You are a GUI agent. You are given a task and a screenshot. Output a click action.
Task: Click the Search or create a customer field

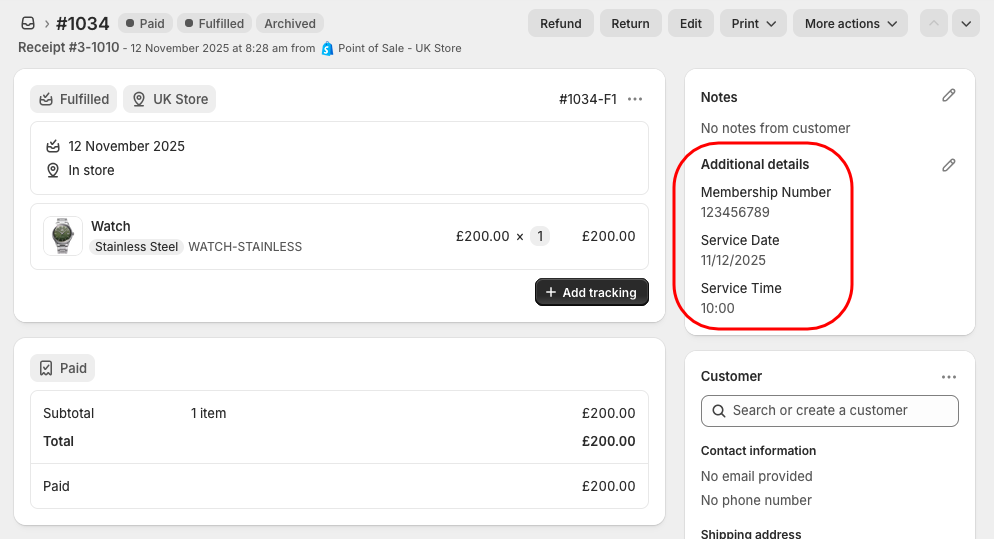tap(829, 410)
